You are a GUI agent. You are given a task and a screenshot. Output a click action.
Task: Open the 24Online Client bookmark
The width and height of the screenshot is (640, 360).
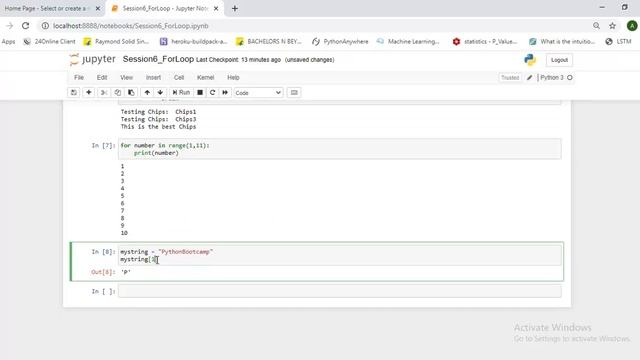pos(49,42)
